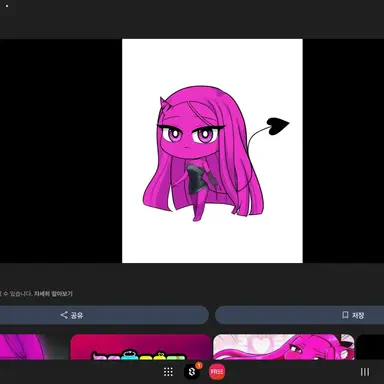Tap the share icon beside 공유
Viewport: 384px width, 384px height.
(64, 315)
